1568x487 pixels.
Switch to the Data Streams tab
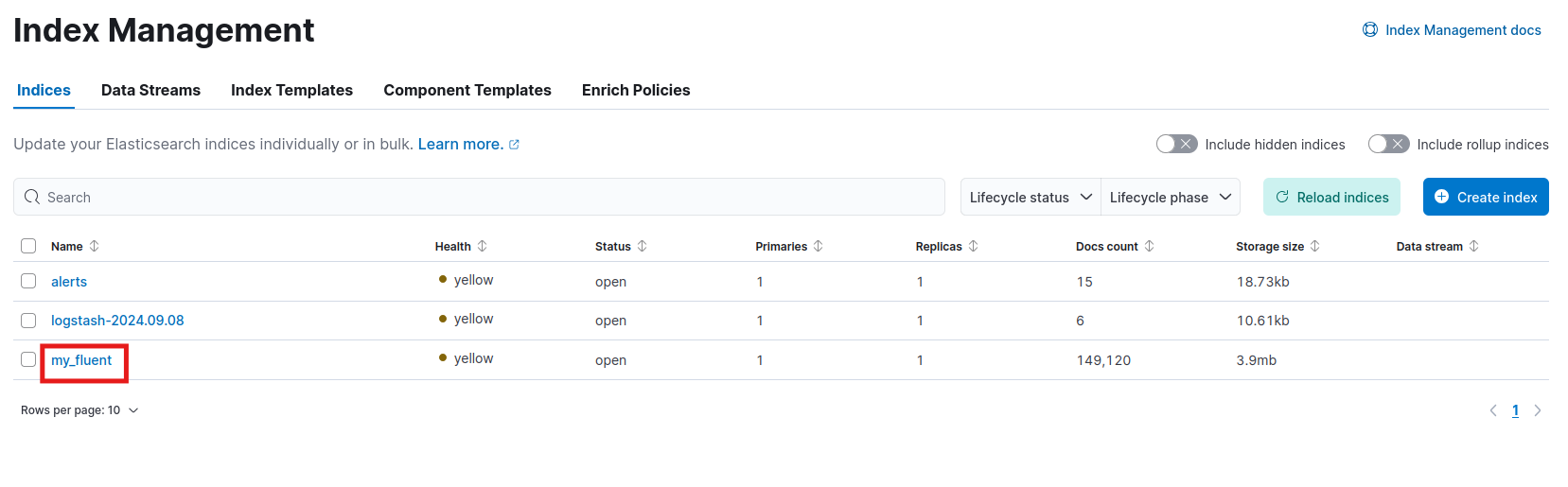click(x=150, y=90)
